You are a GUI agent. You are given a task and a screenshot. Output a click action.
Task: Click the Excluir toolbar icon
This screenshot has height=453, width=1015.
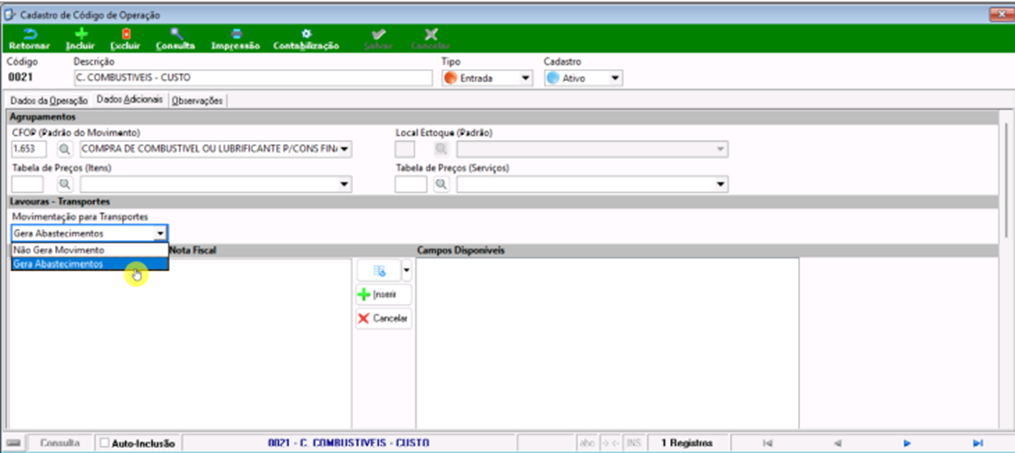pos(126,34)
